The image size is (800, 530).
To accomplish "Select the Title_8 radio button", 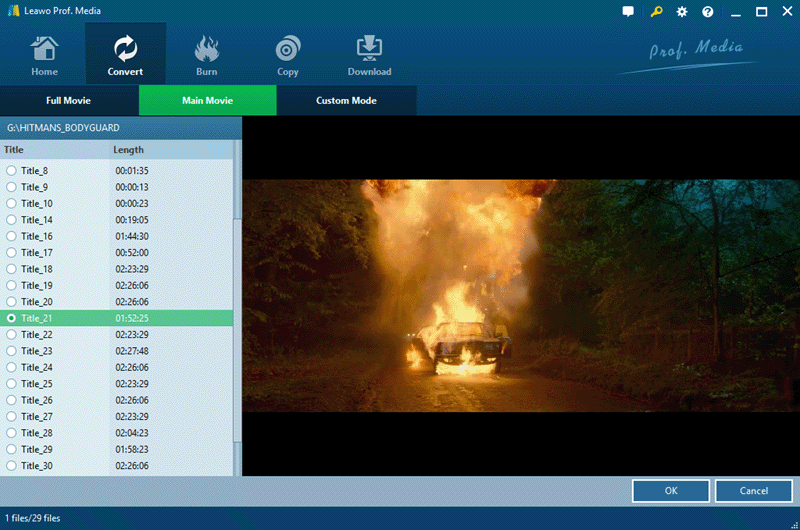I will (11, 170).
